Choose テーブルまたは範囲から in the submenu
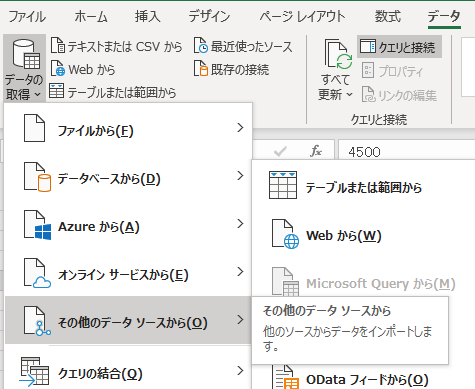 (364, 188)
